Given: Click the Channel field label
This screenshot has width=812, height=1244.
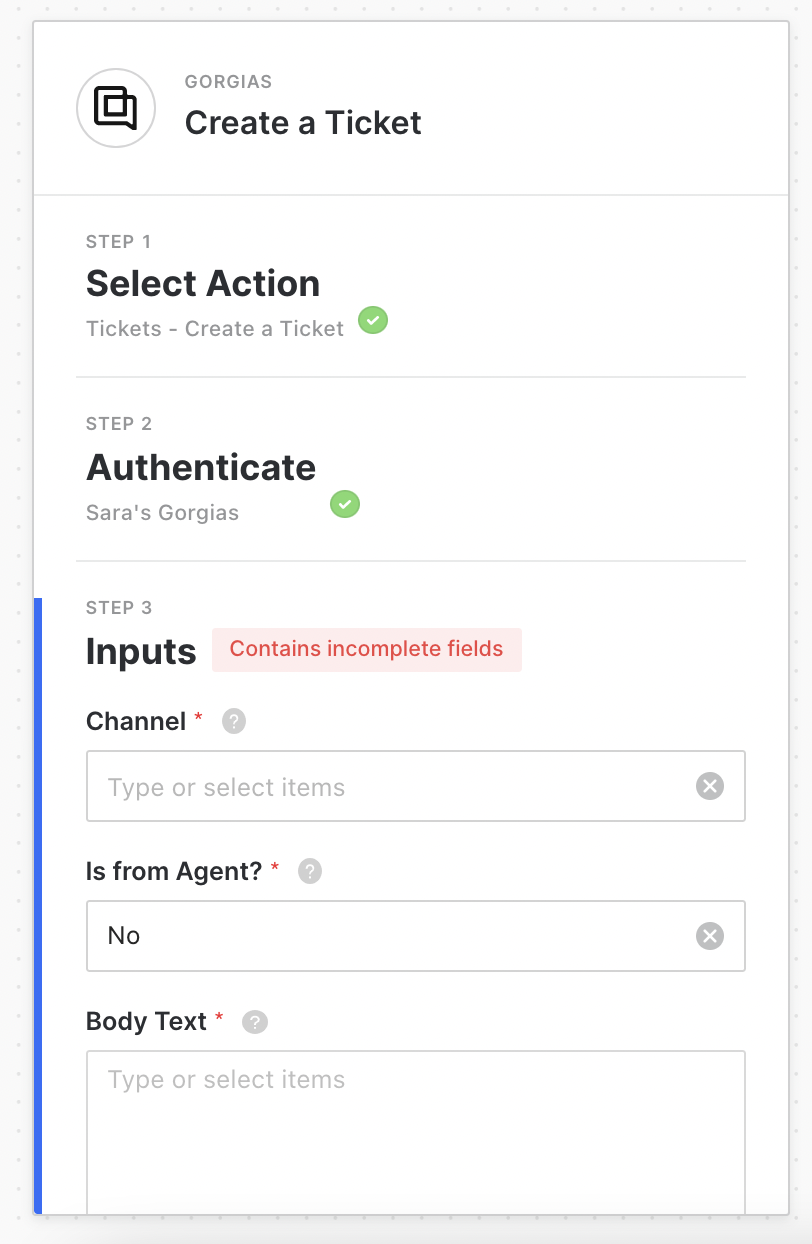Looking at the screenshot, I should click(x=136, y=721).
